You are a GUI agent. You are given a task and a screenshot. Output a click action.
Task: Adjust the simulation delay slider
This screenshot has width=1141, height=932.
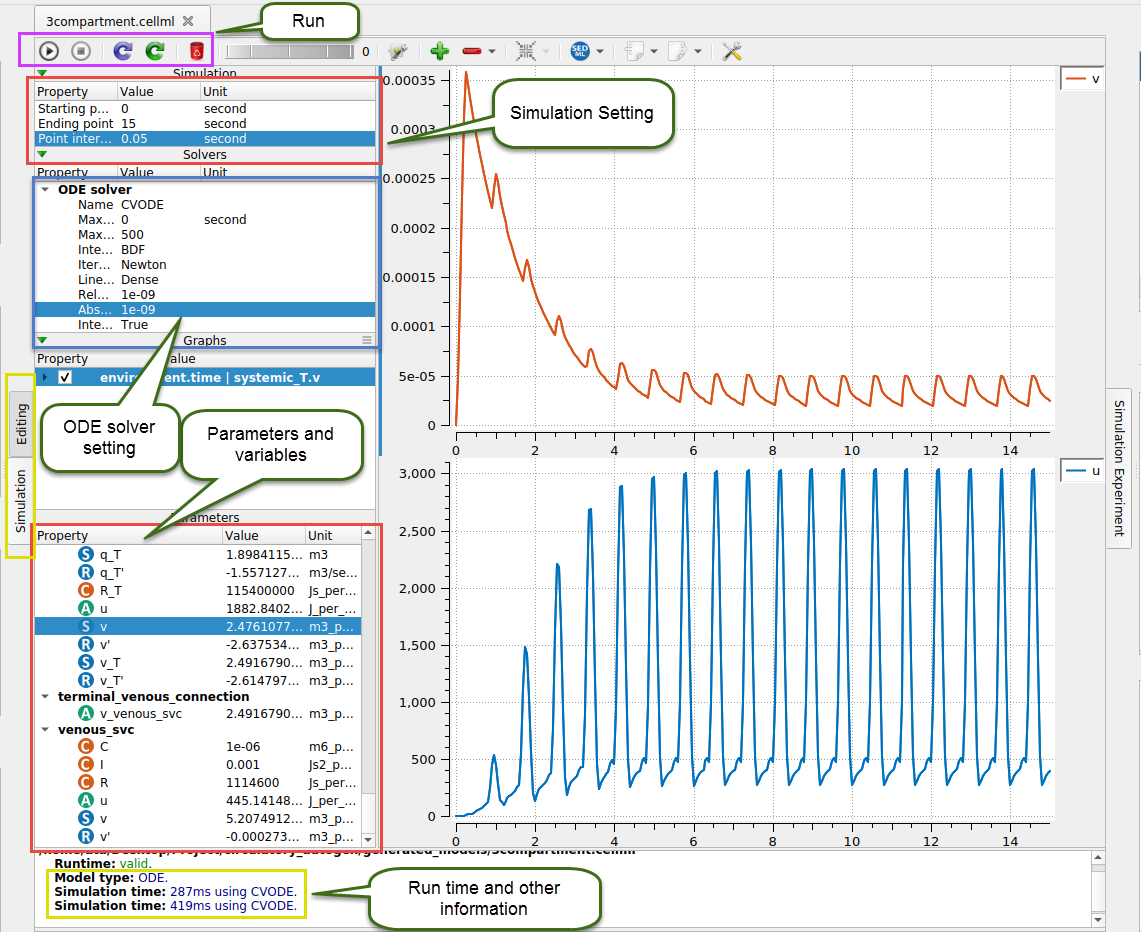[x=289, y=51]
